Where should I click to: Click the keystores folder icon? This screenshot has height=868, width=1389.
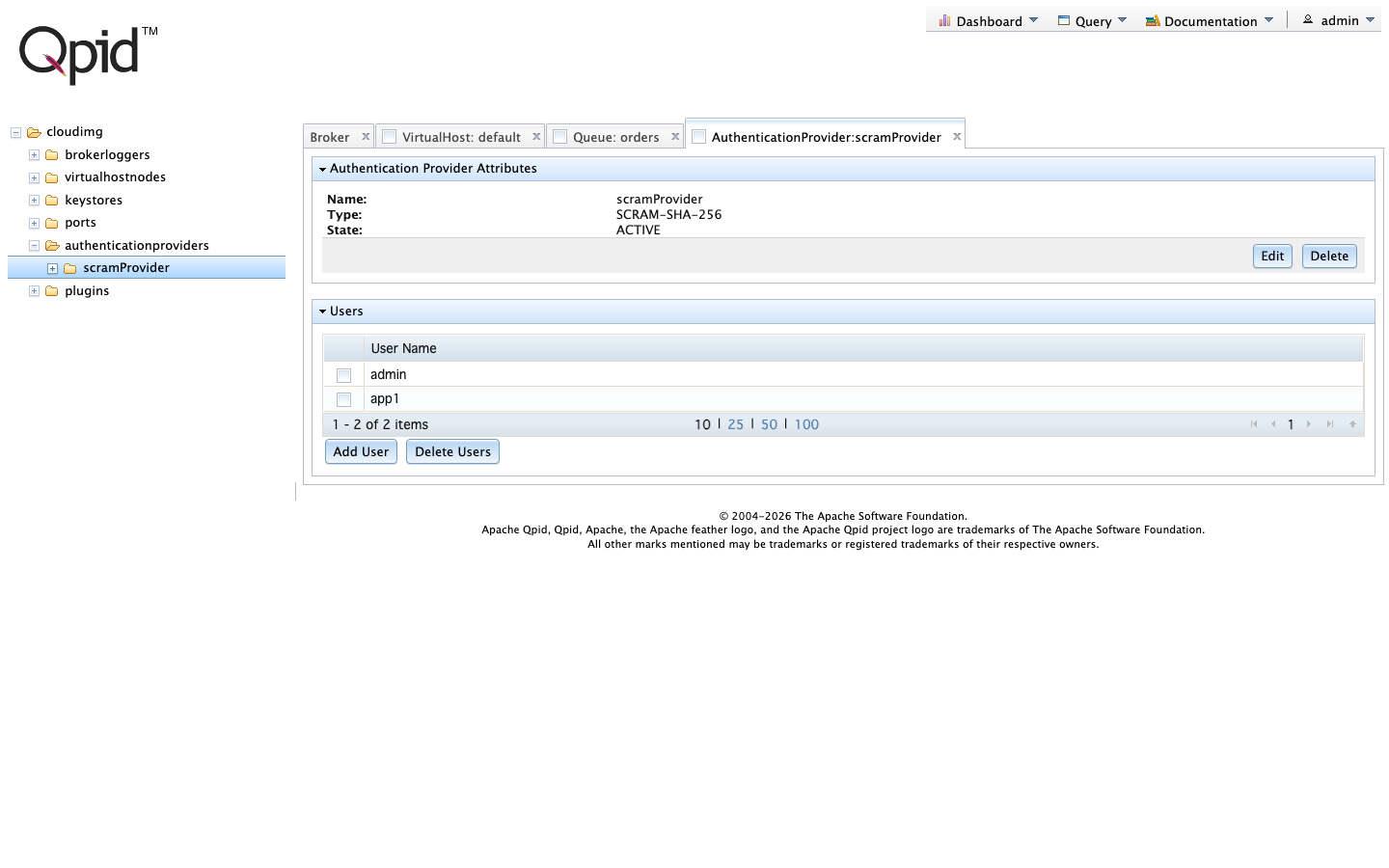[52, 201]
